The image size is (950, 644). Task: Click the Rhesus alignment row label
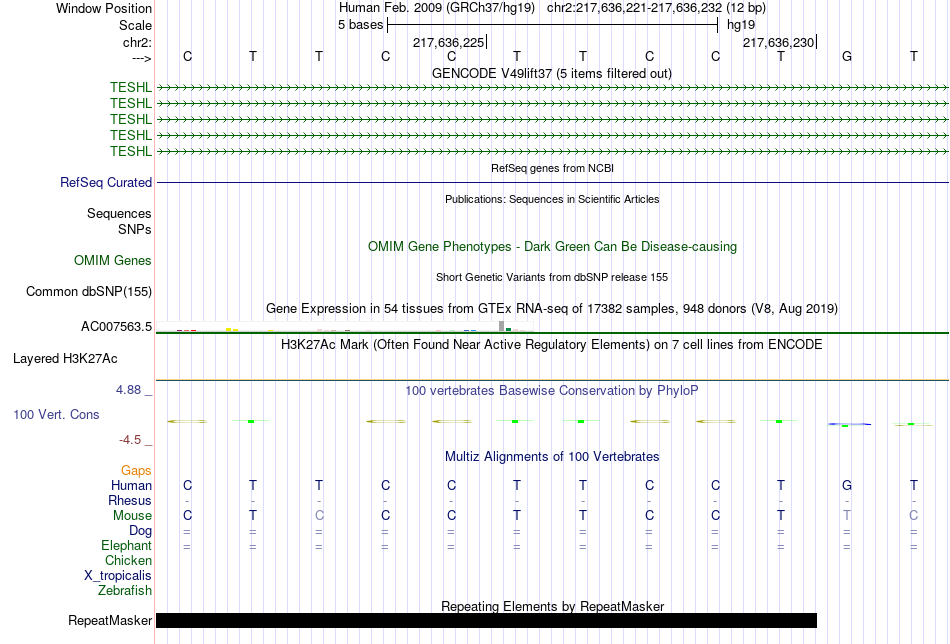pyautogui.click(x=130, y=500)
